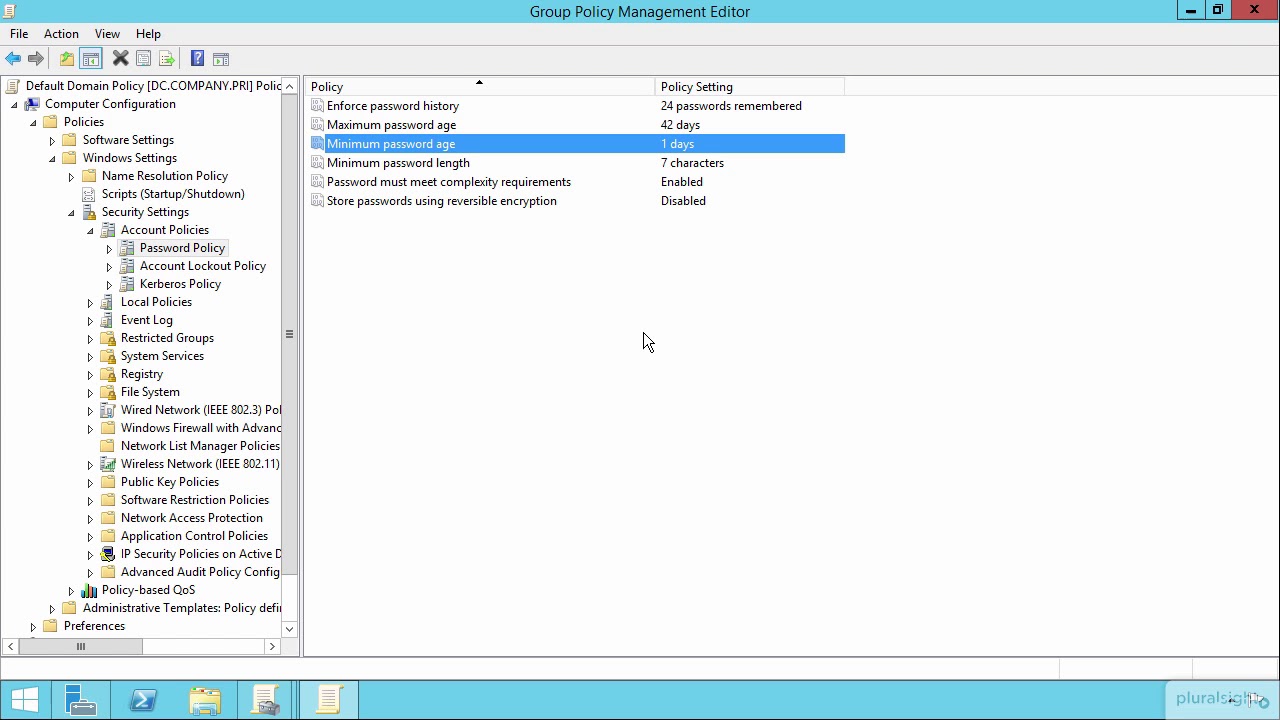The image size is (1280, 720).
Task: Click the tree horizontal scrollbar right arrow
Action: click(272, 647)
